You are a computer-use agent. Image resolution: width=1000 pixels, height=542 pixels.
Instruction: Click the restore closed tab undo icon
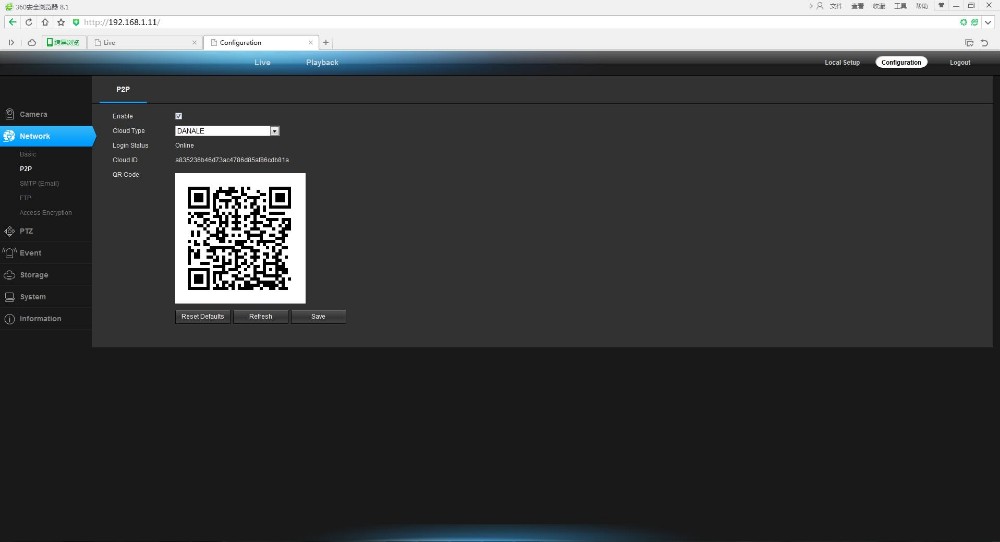click(x=985, y=43)
